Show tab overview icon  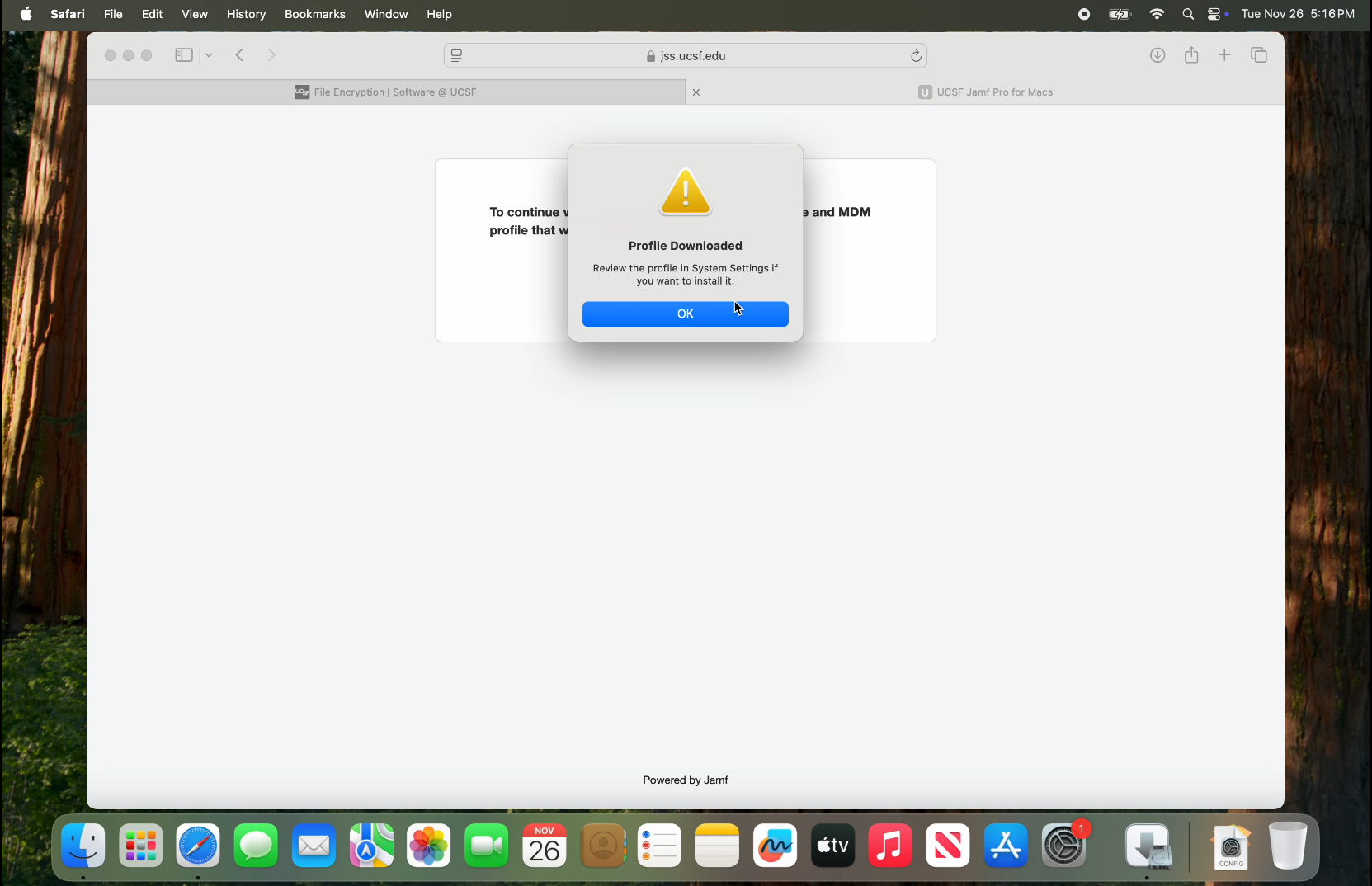point(1258,55)
